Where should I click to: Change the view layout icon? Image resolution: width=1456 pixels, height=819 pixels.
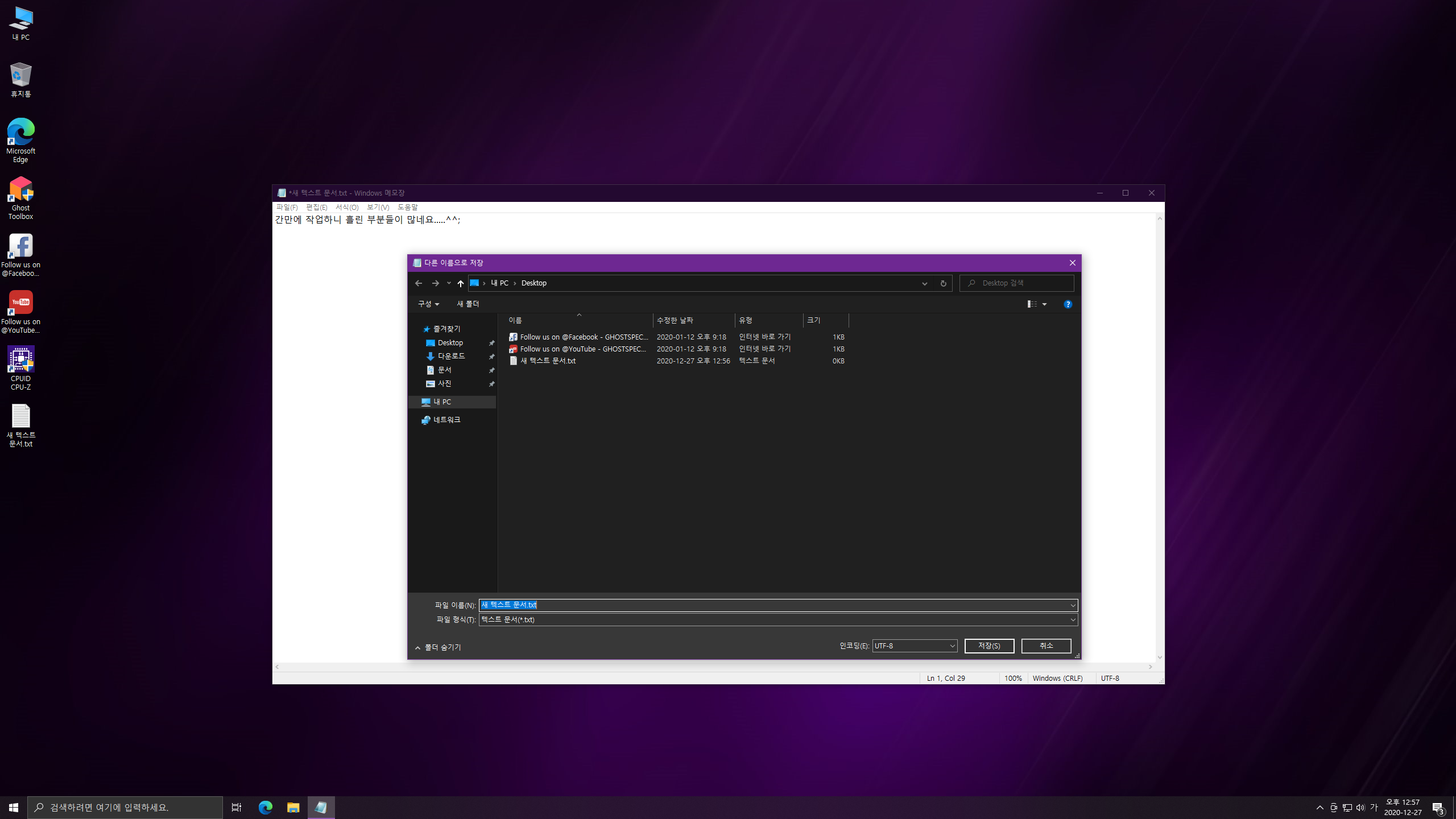point(1032,304)
